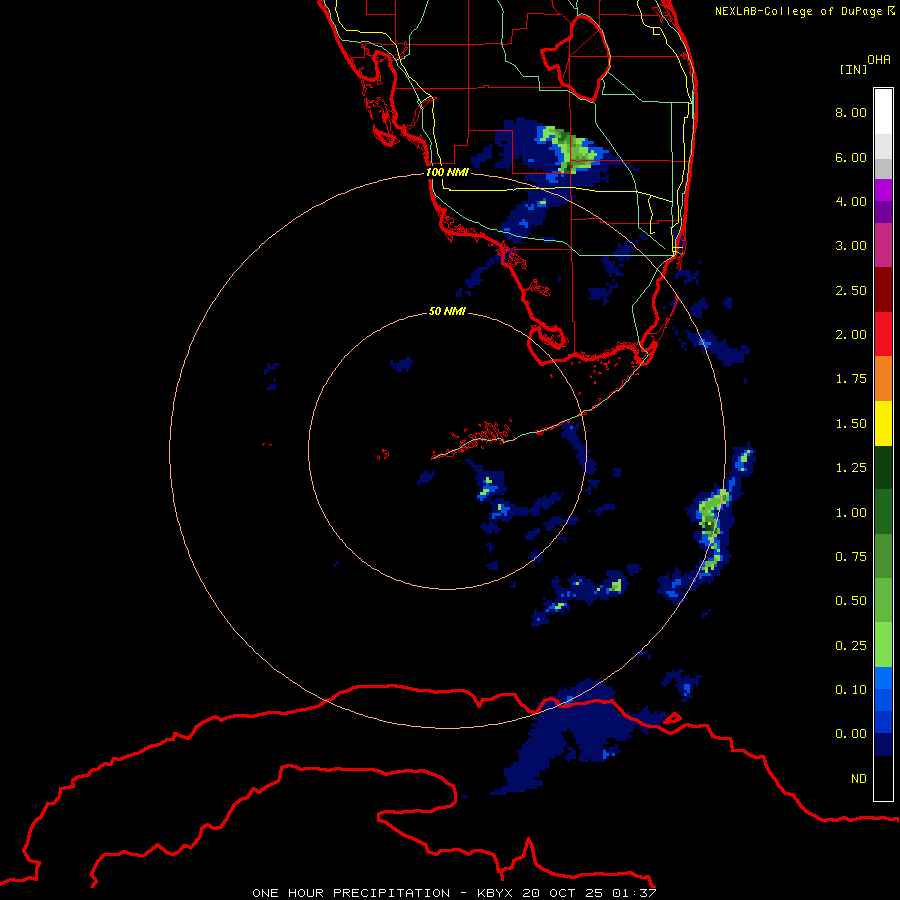900x900 pixels.
Task: Pick the white swatch in color legend
Action: point(883,112)
